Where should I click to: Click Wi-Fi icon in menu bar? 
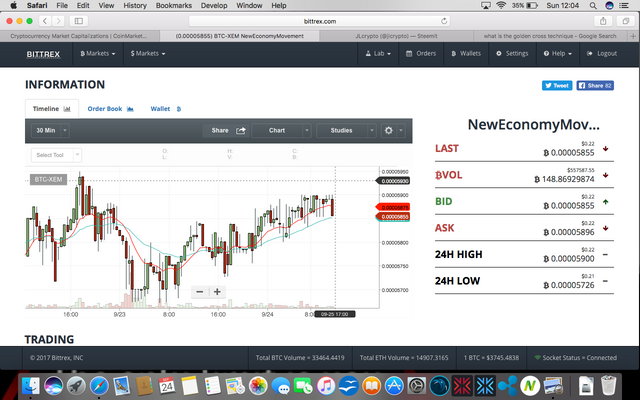501,5
